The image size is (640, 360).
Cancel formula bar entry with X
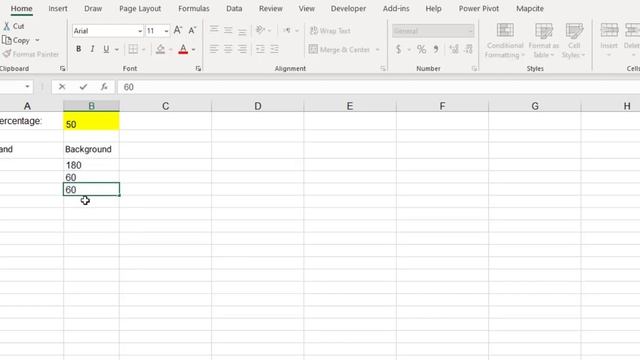[x=62, y=87]
